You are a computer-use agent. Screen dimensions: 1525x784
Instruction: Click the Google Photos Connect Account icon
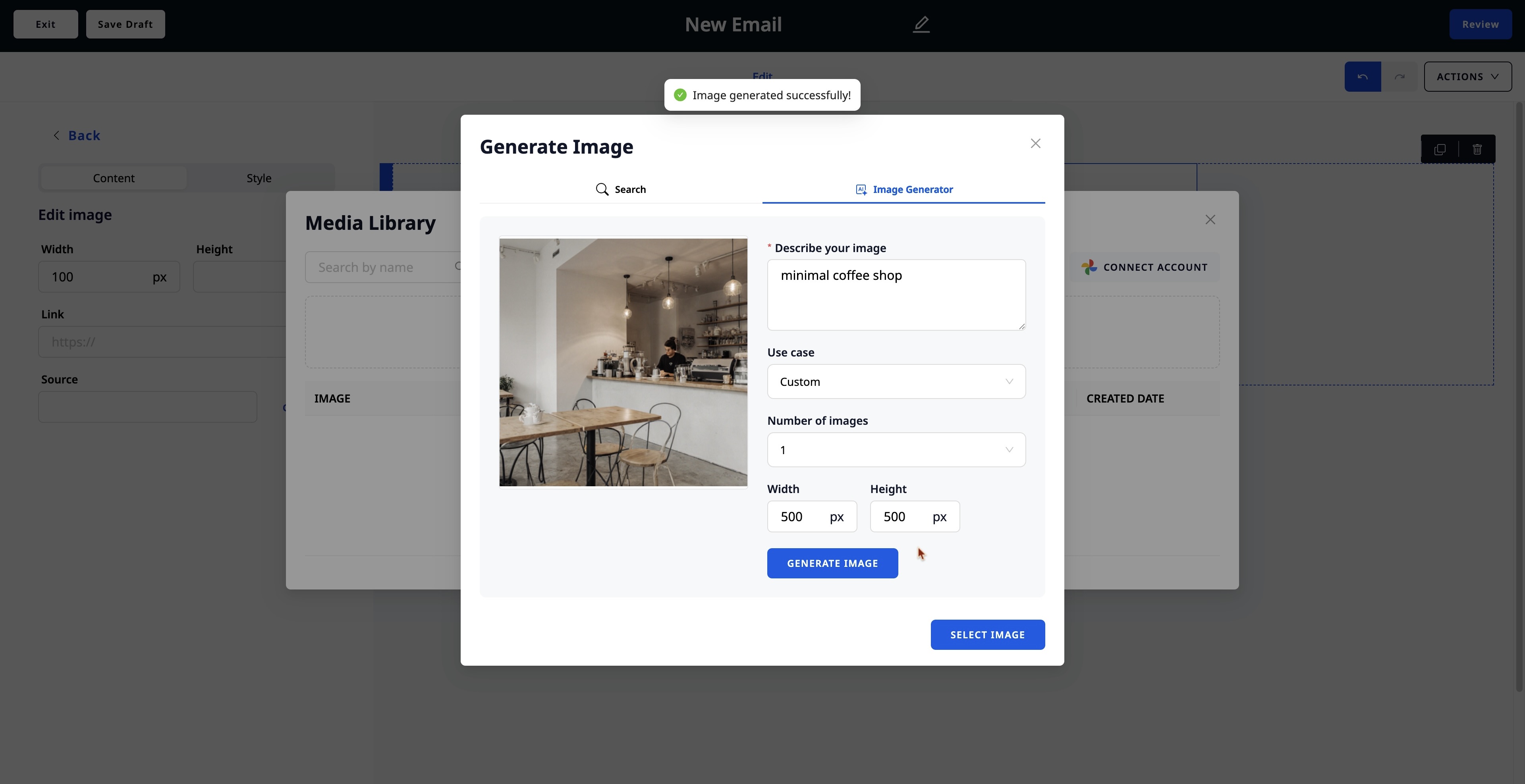click(x=1089, y=268)
